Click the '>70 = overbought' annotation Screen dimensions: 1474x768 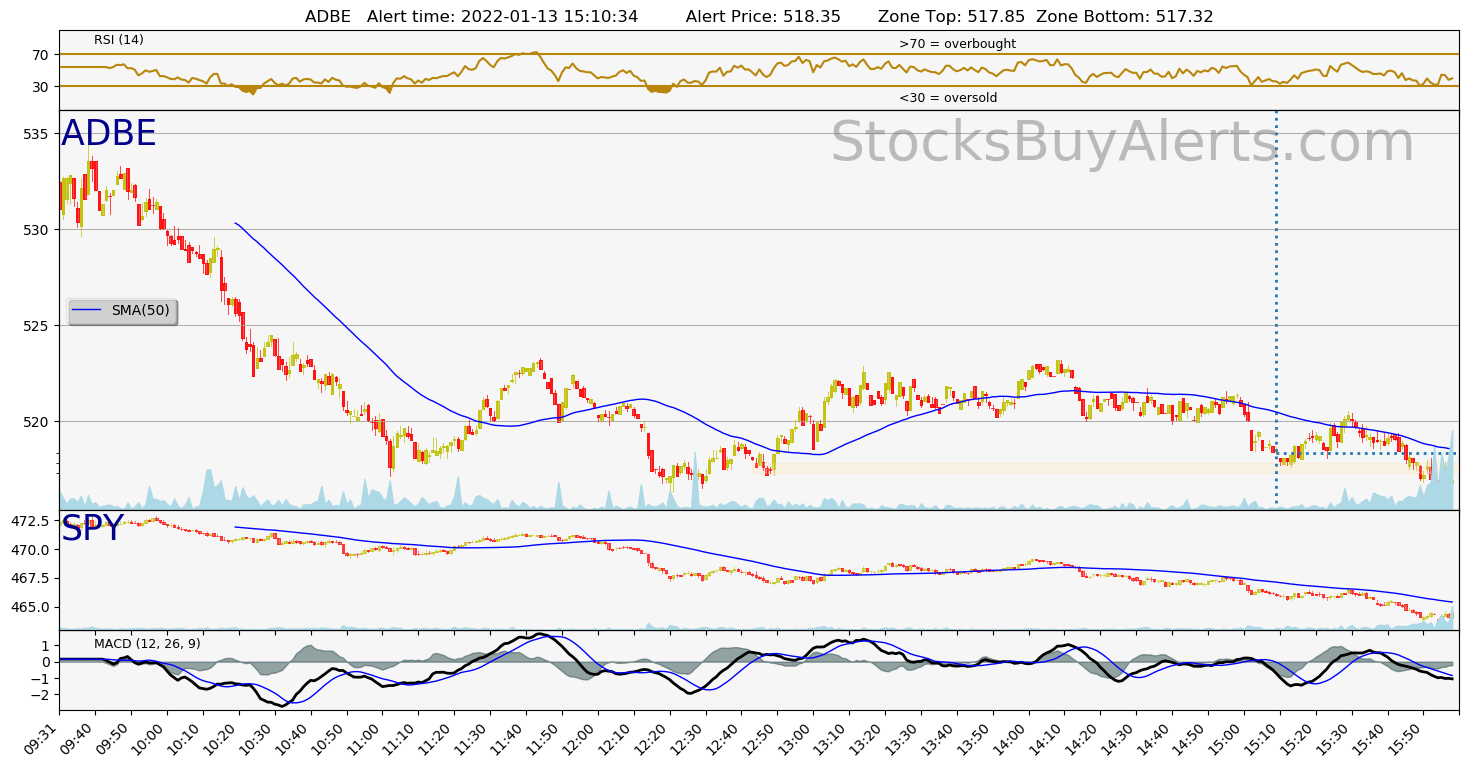tap(957, 44)
